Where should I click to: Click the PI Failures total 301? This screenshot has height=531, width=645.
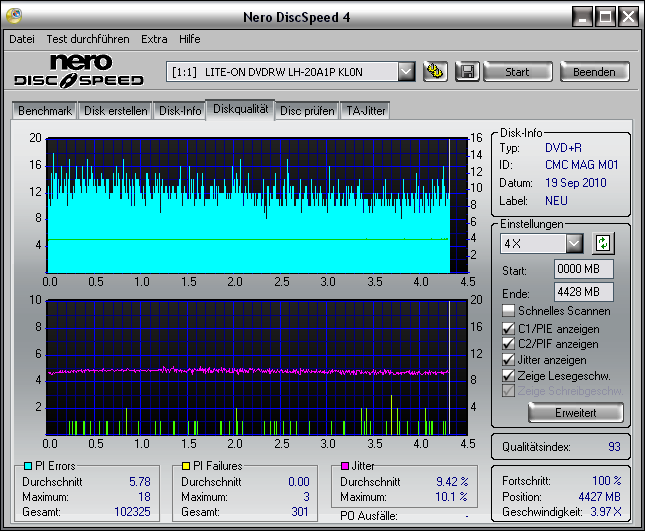[300, 512]
